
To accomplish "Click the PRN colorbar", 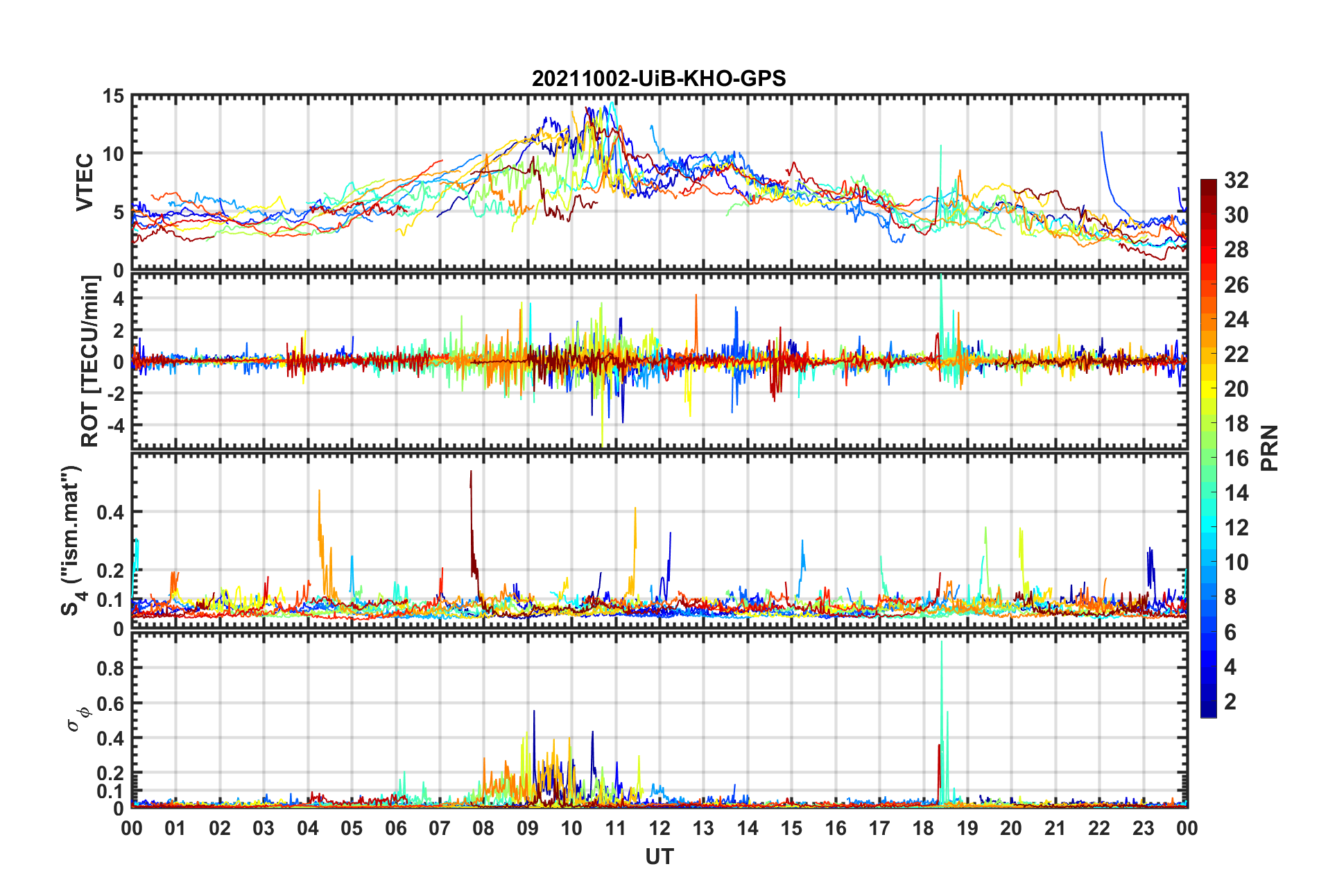I will click(1209, 448).
